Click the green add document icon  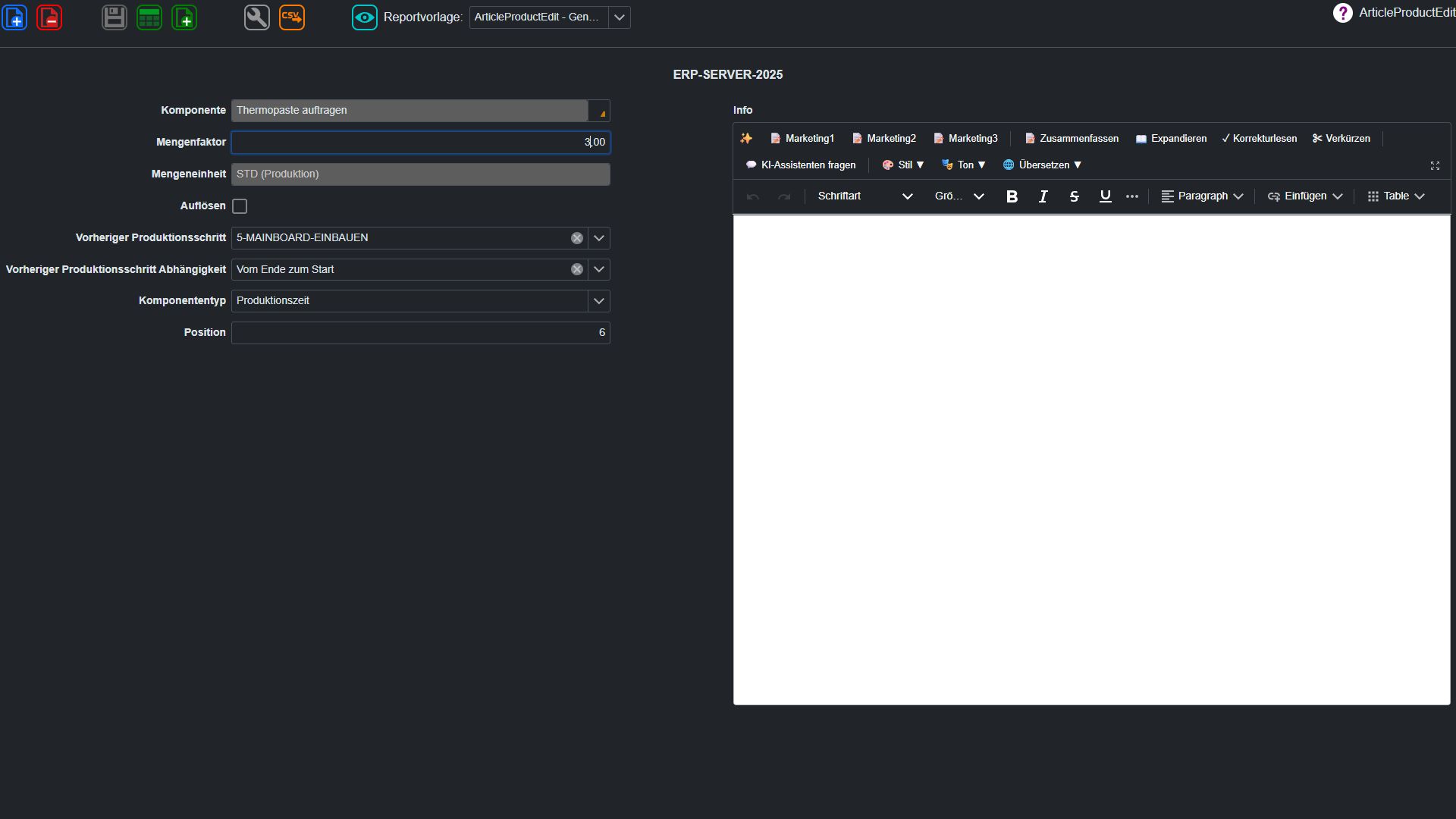click(184, 17)
